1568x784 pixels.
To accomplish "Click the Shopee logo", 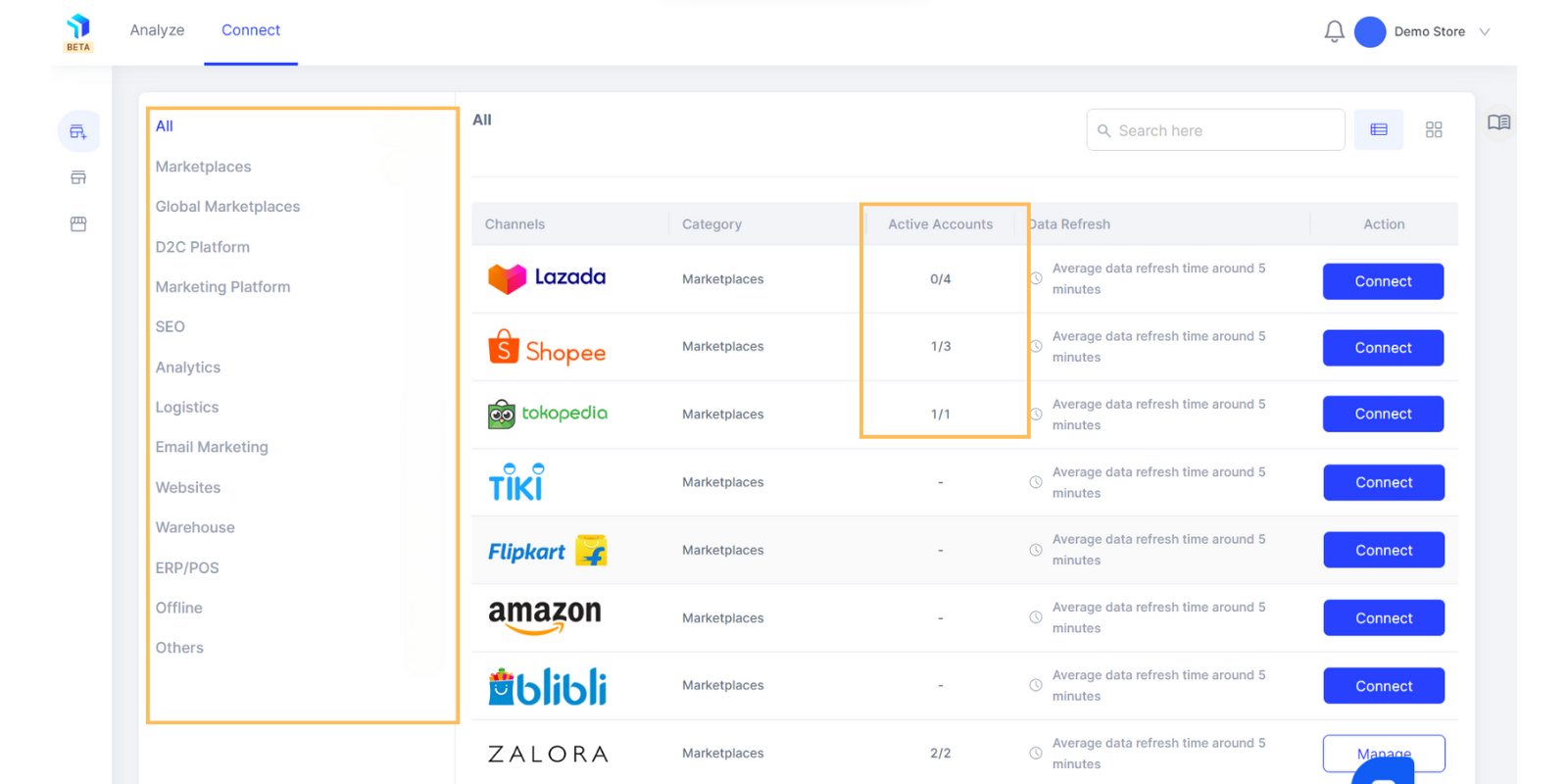I will [547, 348].
